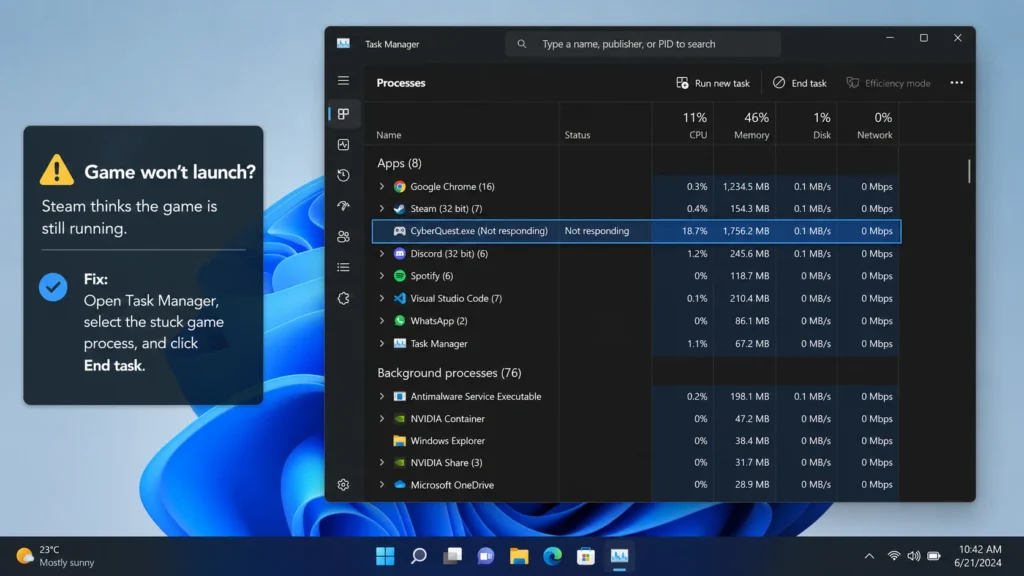Click the 1,756.2 MB memory value
1024x576 pixels.
point(746,231)
